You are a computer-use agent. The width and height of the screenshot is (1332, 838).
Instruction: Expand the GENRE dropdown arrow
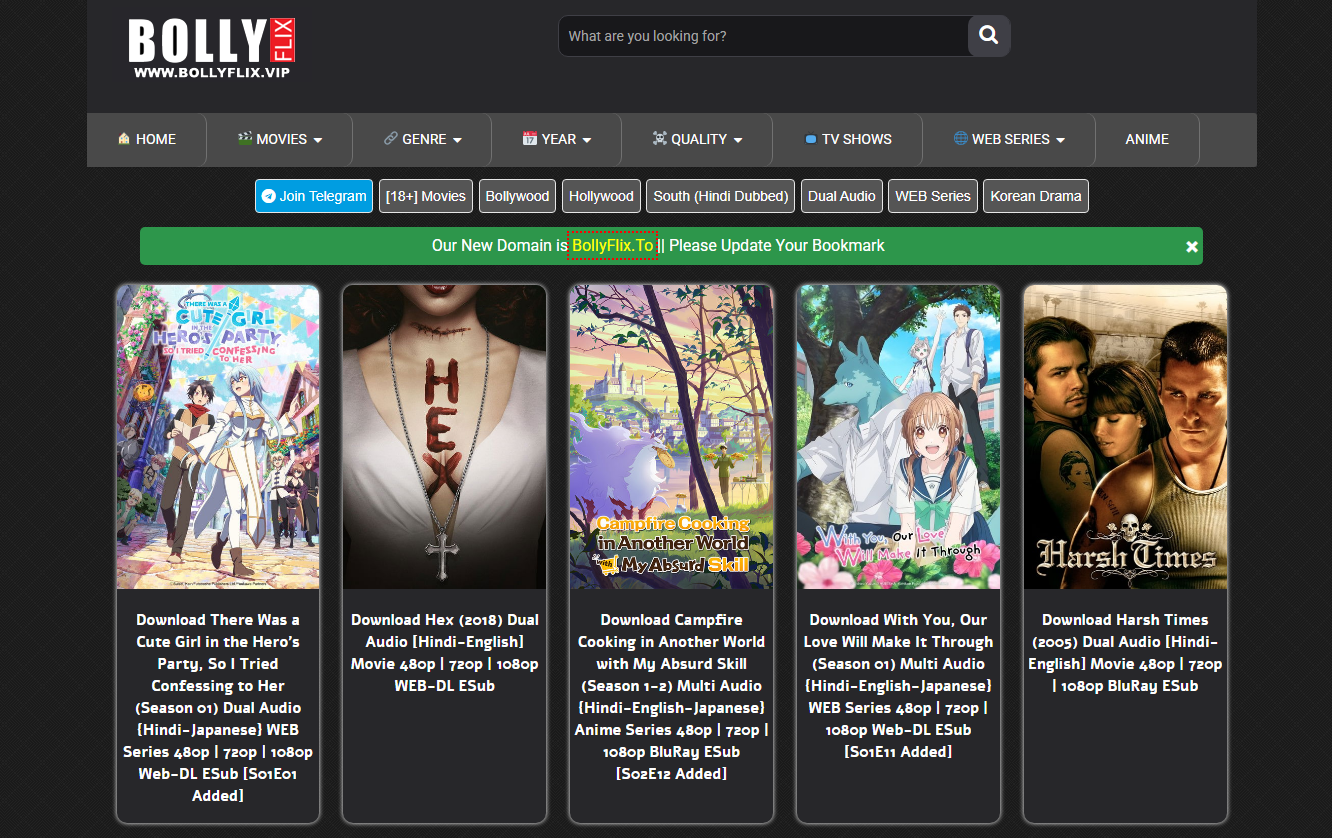[x=457, y=140]
